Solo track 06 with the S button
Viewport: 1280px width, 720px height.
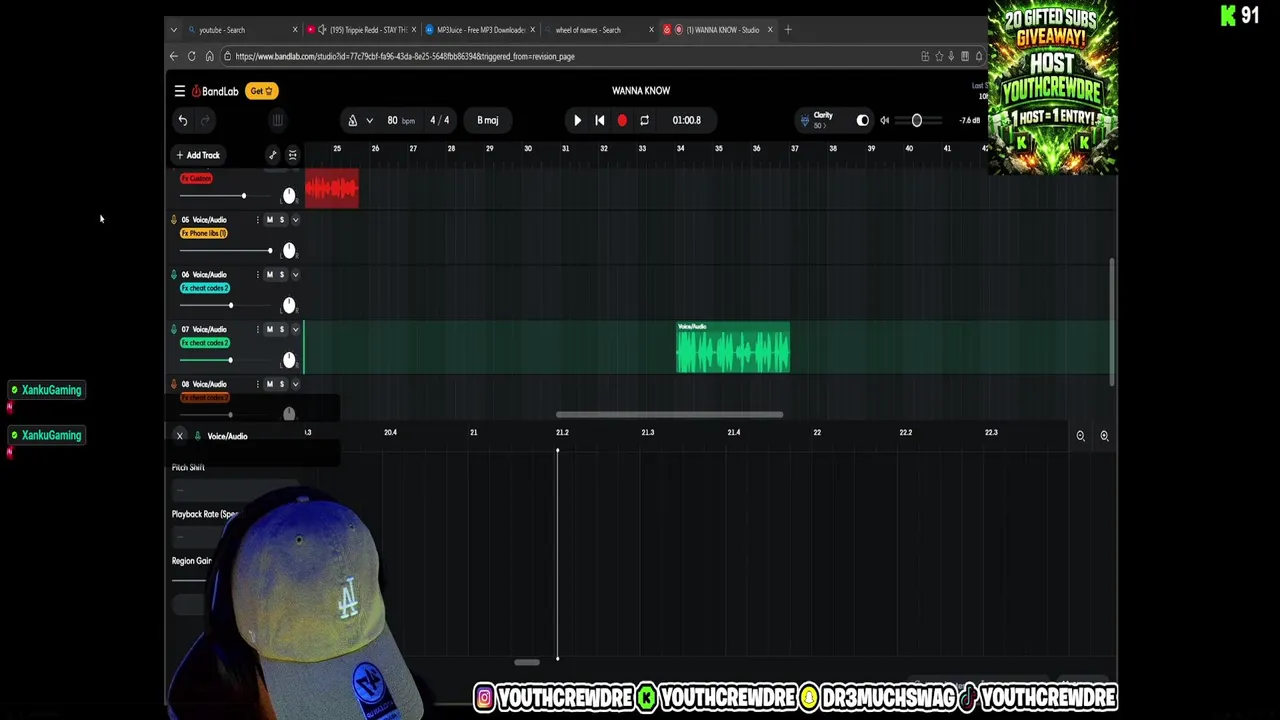pyautogui.click(x=281, y=274)
